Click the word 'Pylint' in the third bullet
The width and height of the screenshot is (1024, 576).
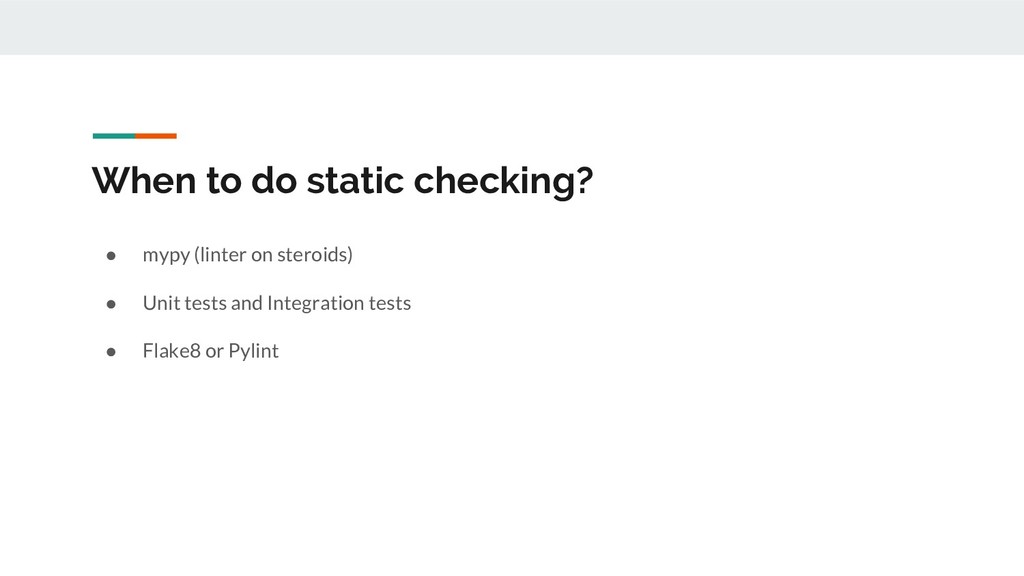coord(253,351)
